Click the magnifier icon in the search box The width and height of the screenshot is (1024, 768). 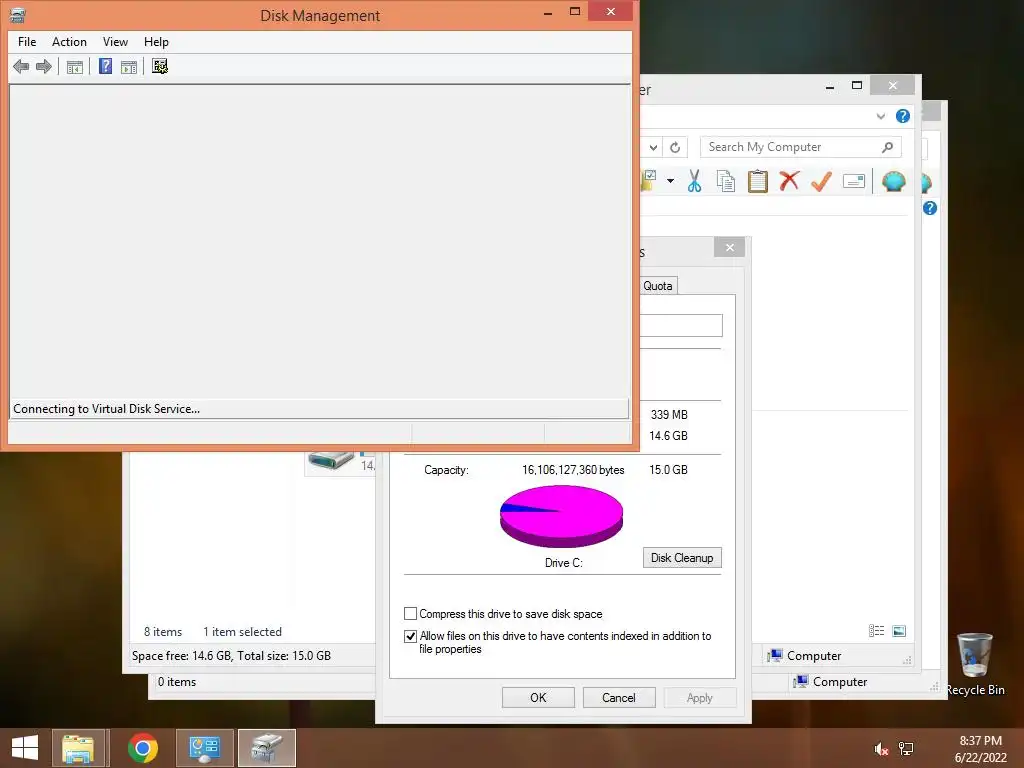click(x=887, y=147)
